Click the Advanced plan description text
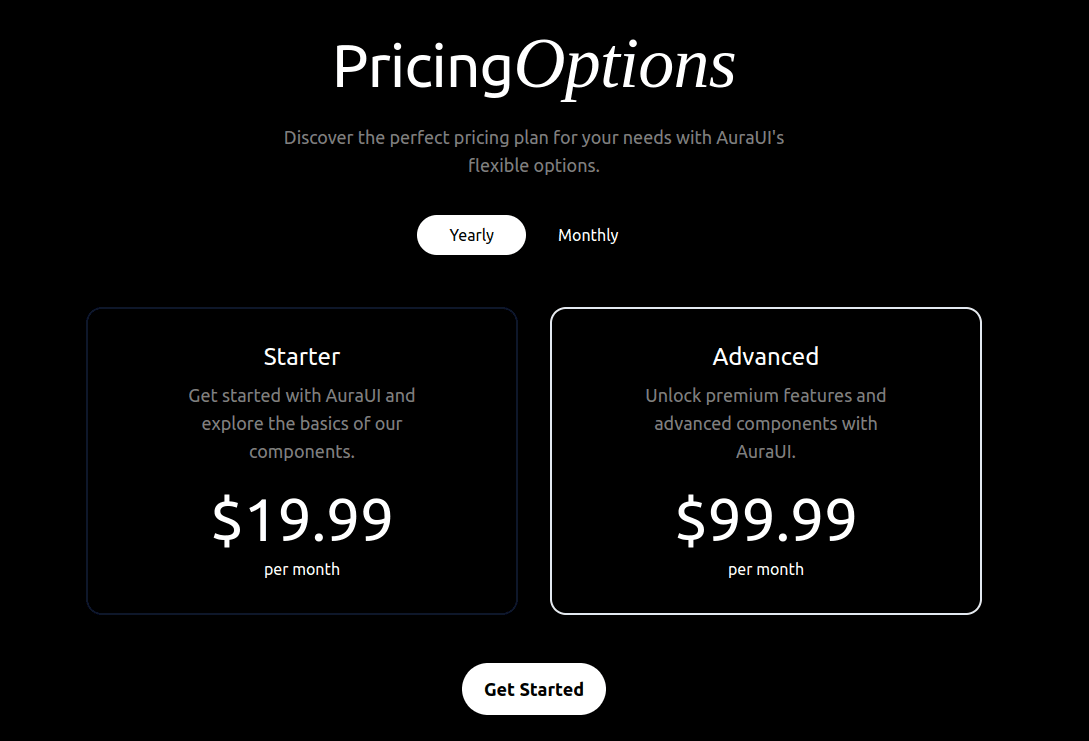This screenshot has width=1089, height=741. [x=765, y=424]
